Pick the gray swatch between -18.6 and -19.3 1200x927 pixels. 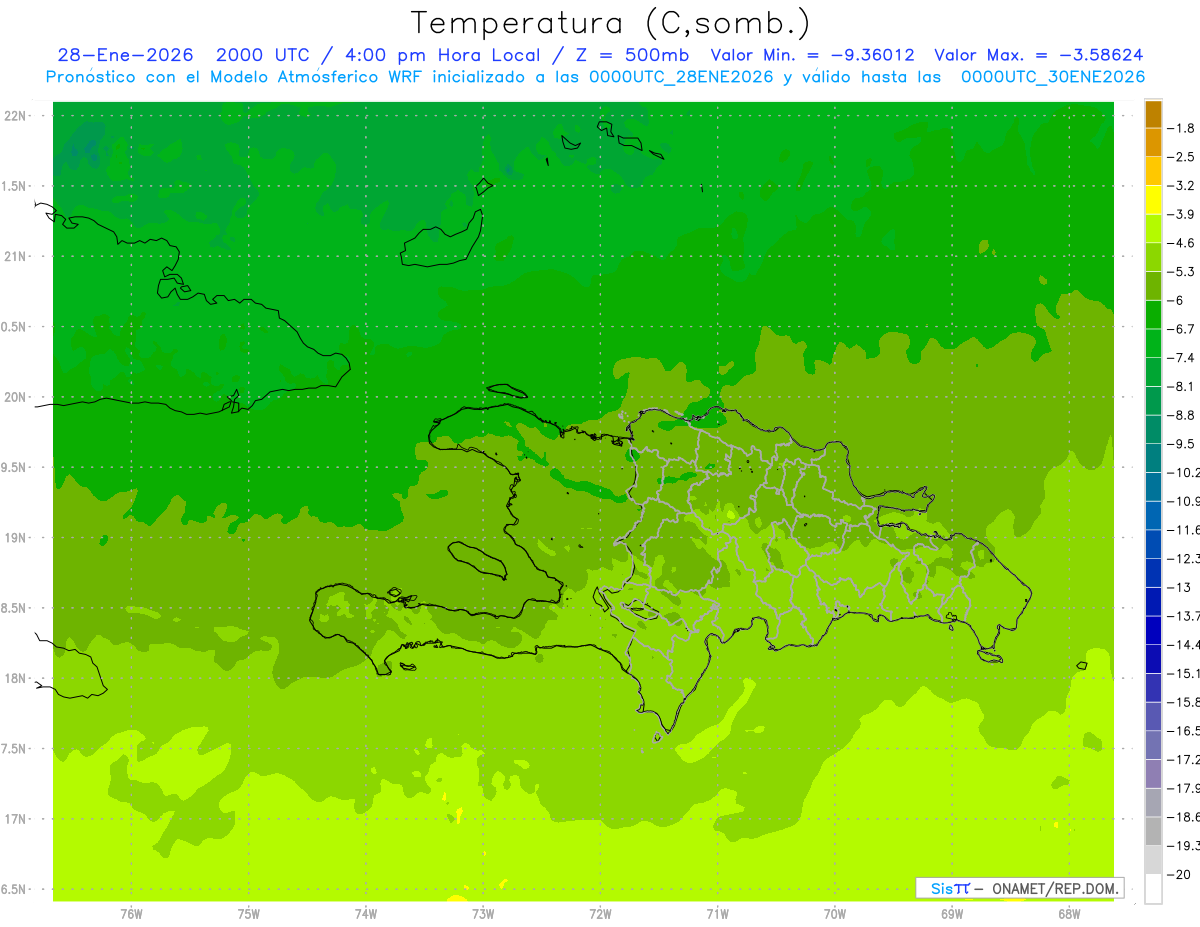(x=1153, y=831)
